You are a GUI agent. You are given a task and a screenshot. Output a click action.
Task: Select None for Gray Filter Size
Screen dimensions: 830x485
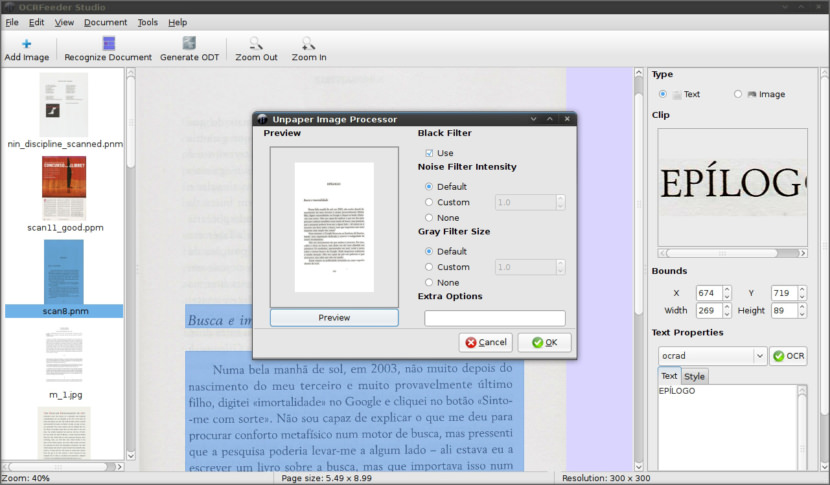tap(430, 283)
